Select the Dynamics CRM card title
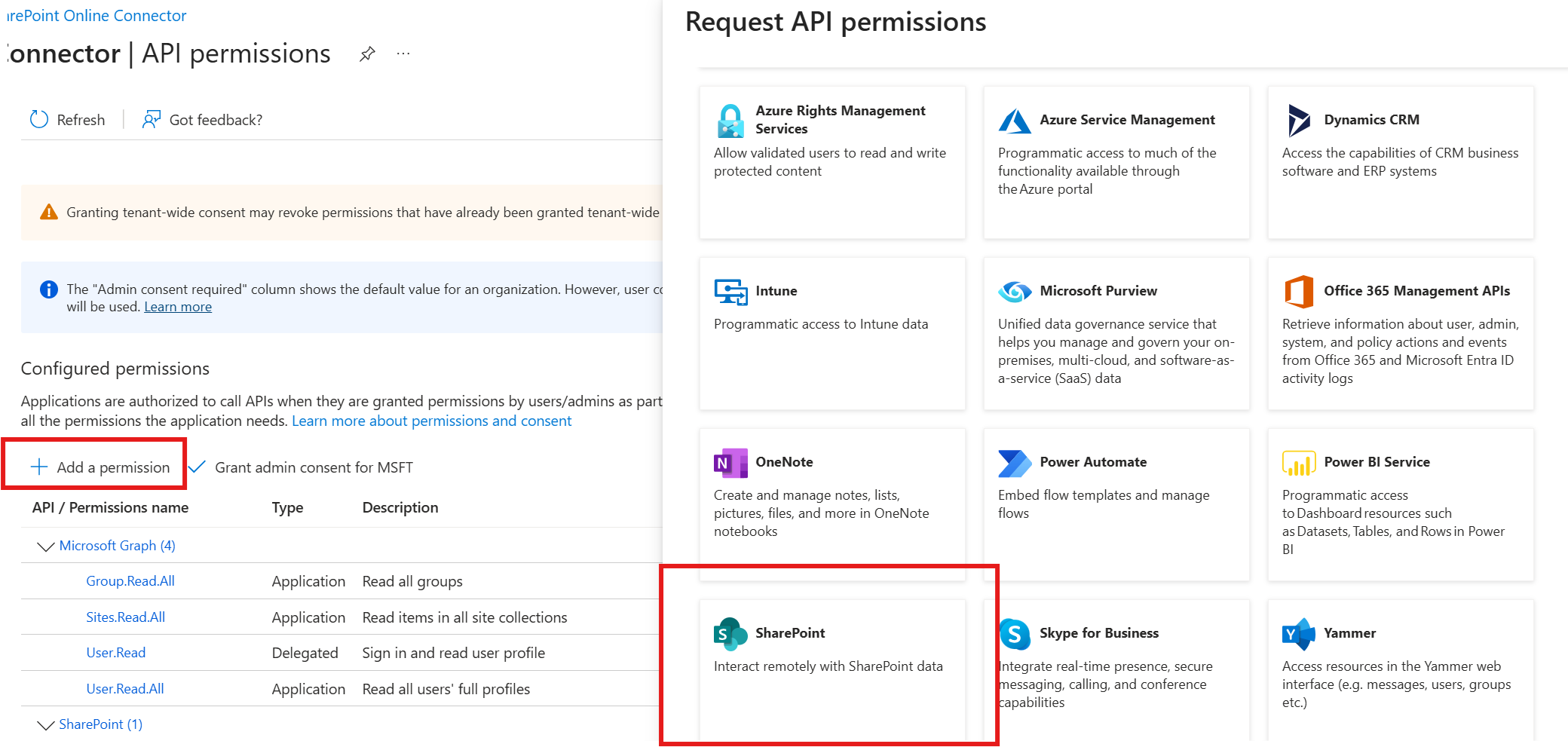1568x747 pixels. click(1371, 120)
